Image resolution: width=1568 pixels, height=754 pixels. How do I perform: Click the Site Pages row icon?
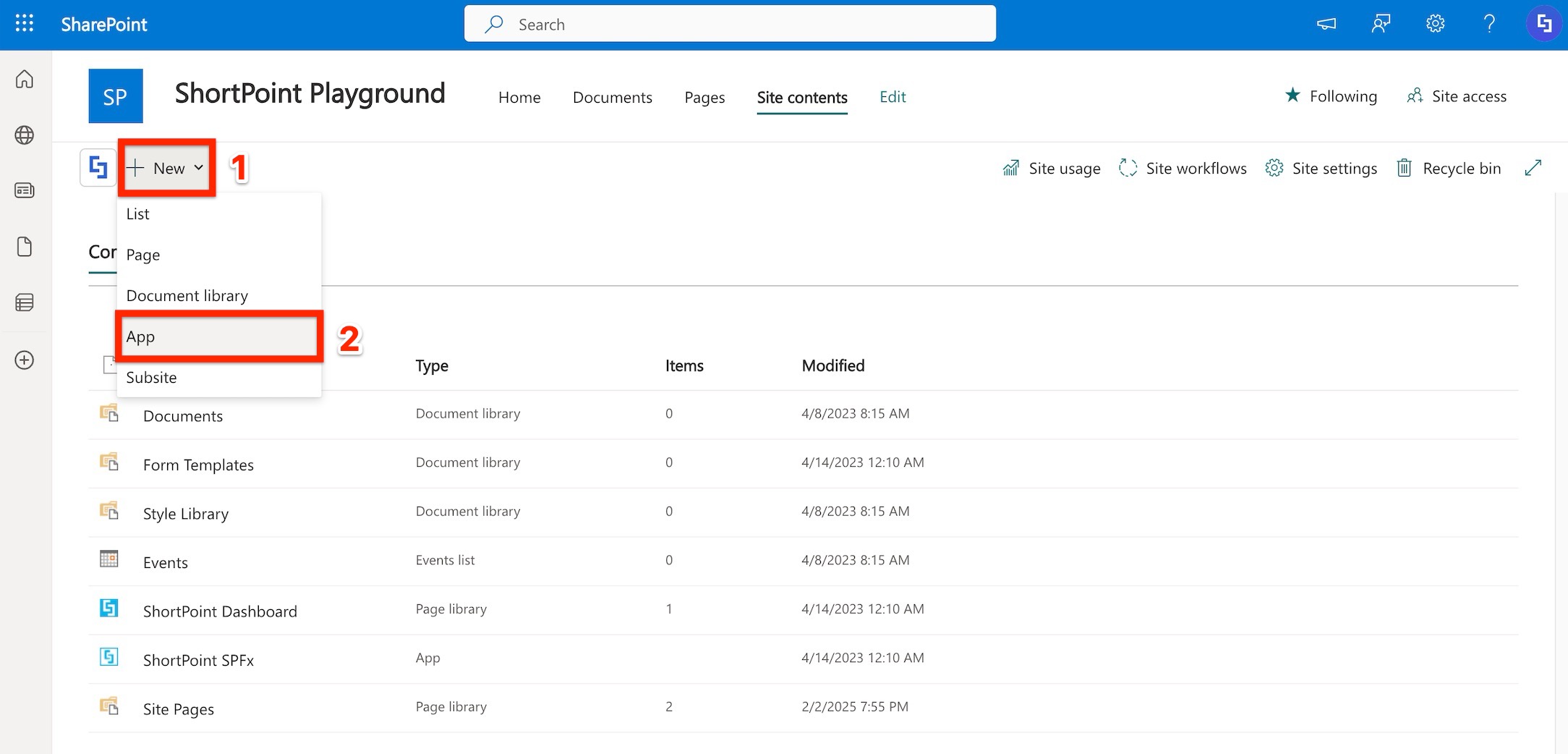click(109, 706)
